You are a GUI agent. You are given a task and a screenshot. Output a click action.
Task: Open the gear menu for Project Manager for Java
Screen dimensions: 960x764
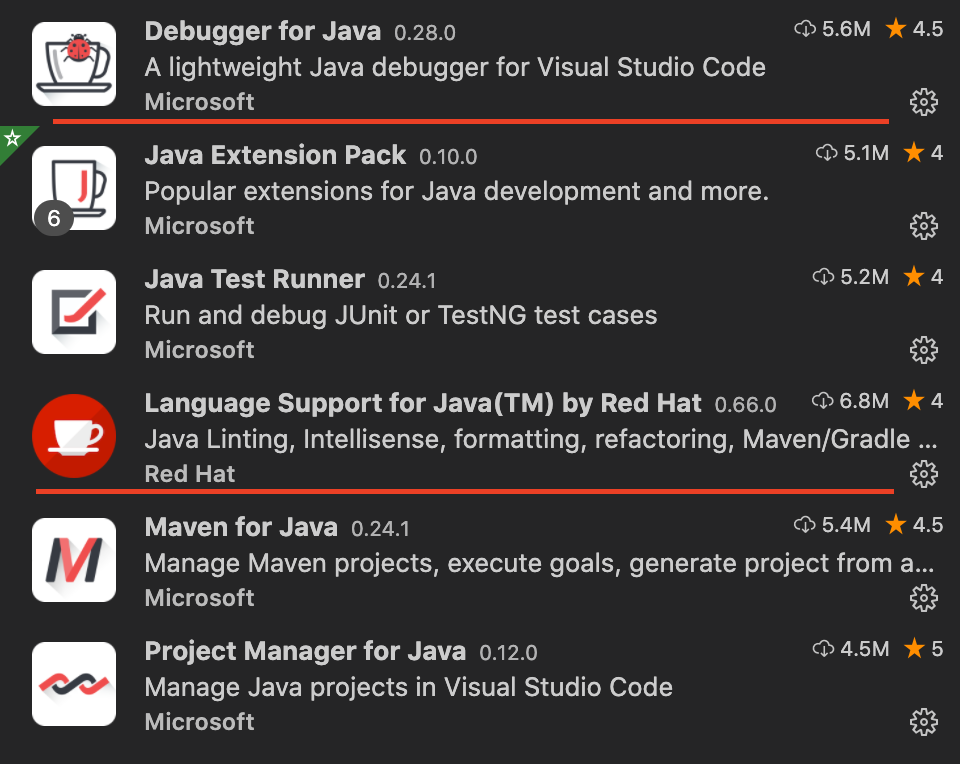pos(924,722)
